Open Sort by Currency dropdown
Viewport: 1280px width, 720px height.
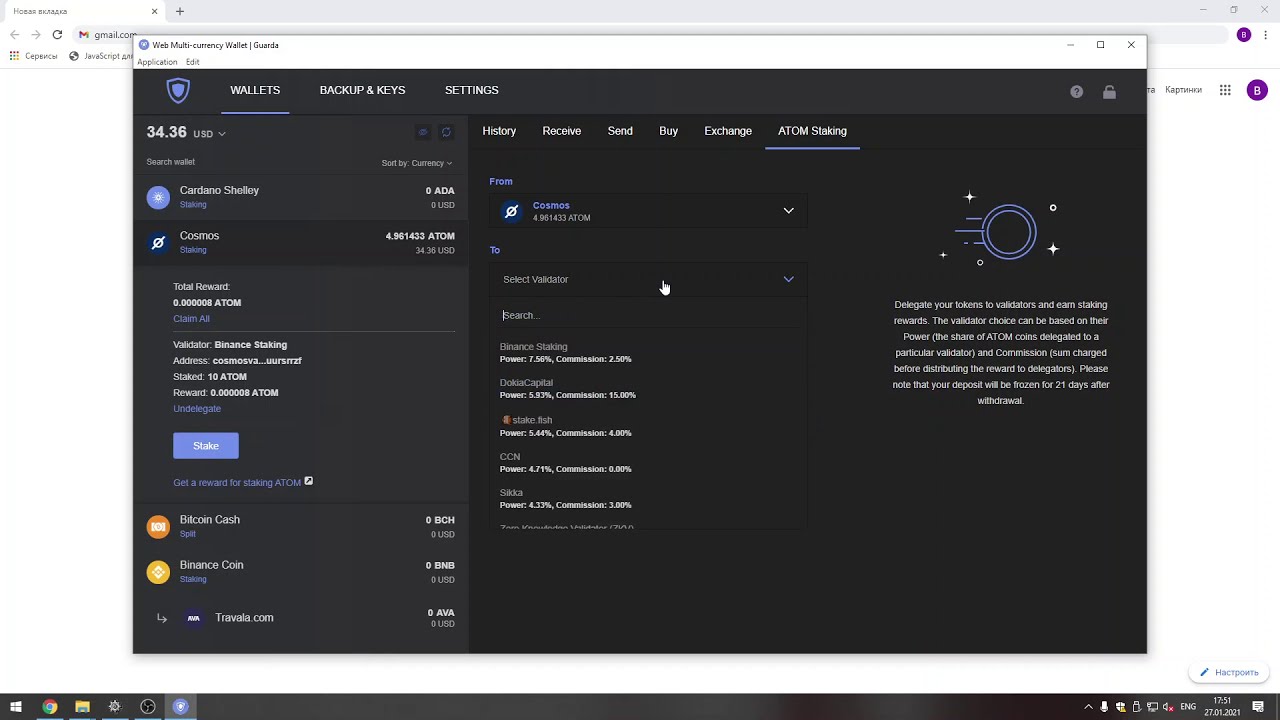click(417, 163)
